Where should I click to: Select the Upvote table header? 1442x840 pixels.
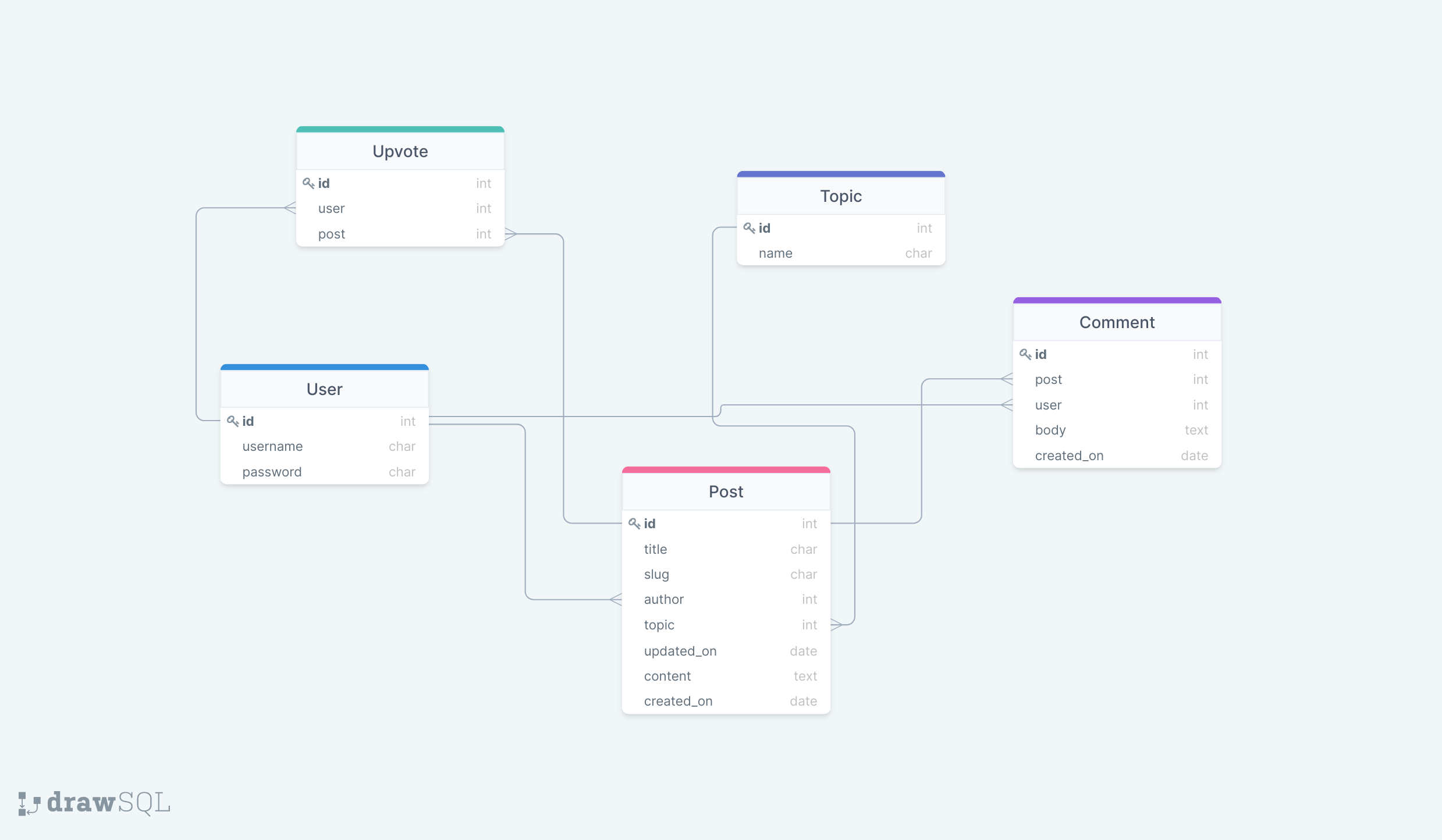[x=400, y=151]
